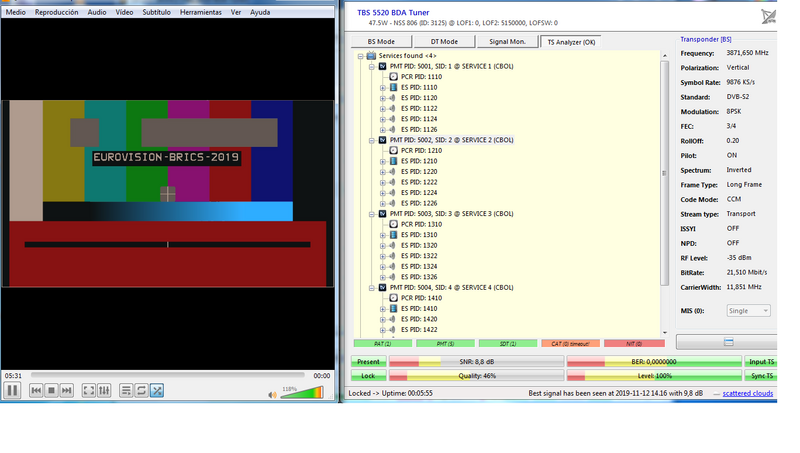Open MIS Single dropdown

pos(748,311)
